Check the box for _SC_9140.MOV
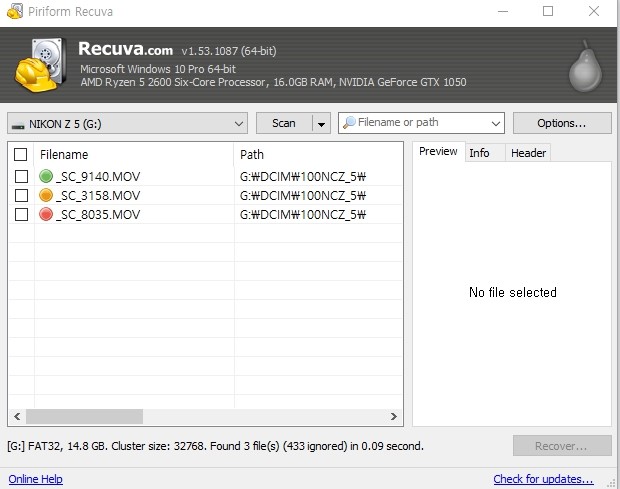 click(x=21, y=176)
